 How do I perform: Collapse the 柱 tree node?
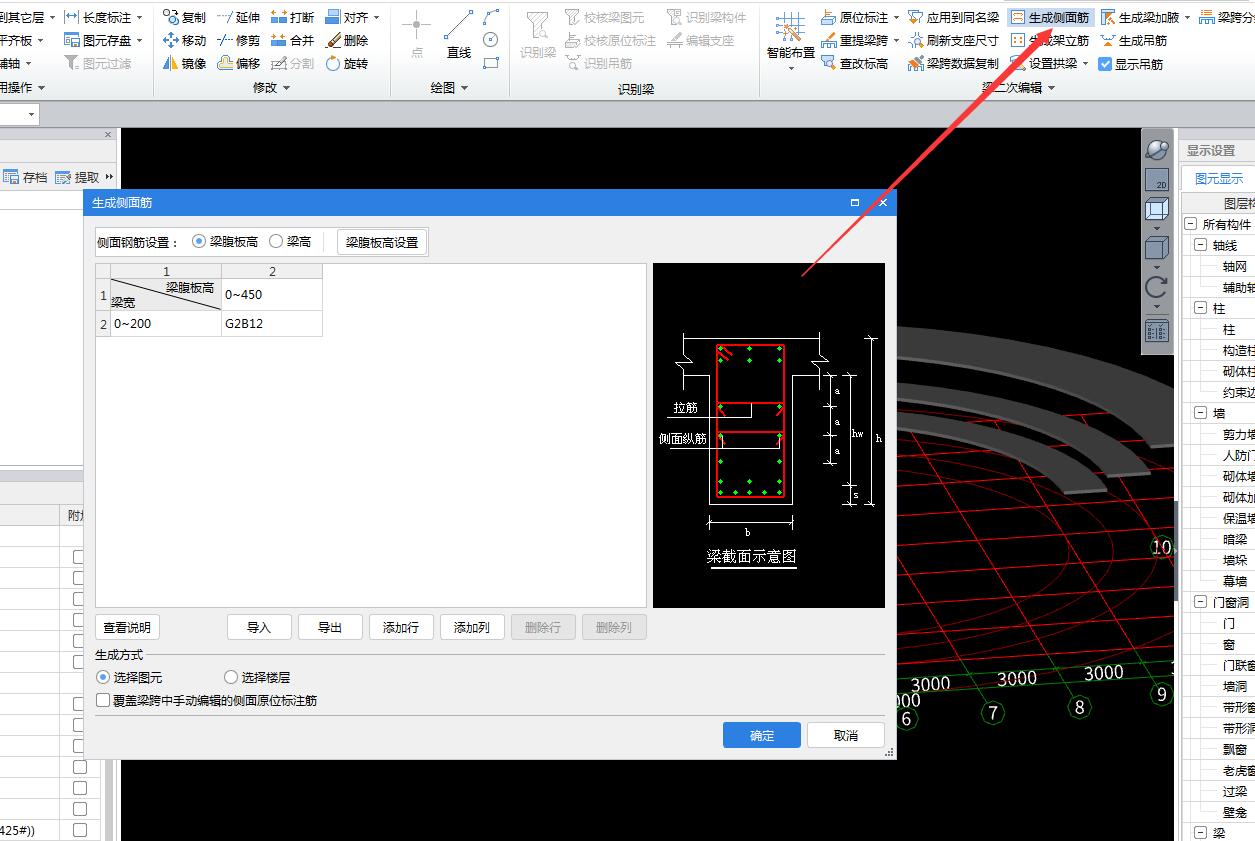click(x=1200, y=308)
